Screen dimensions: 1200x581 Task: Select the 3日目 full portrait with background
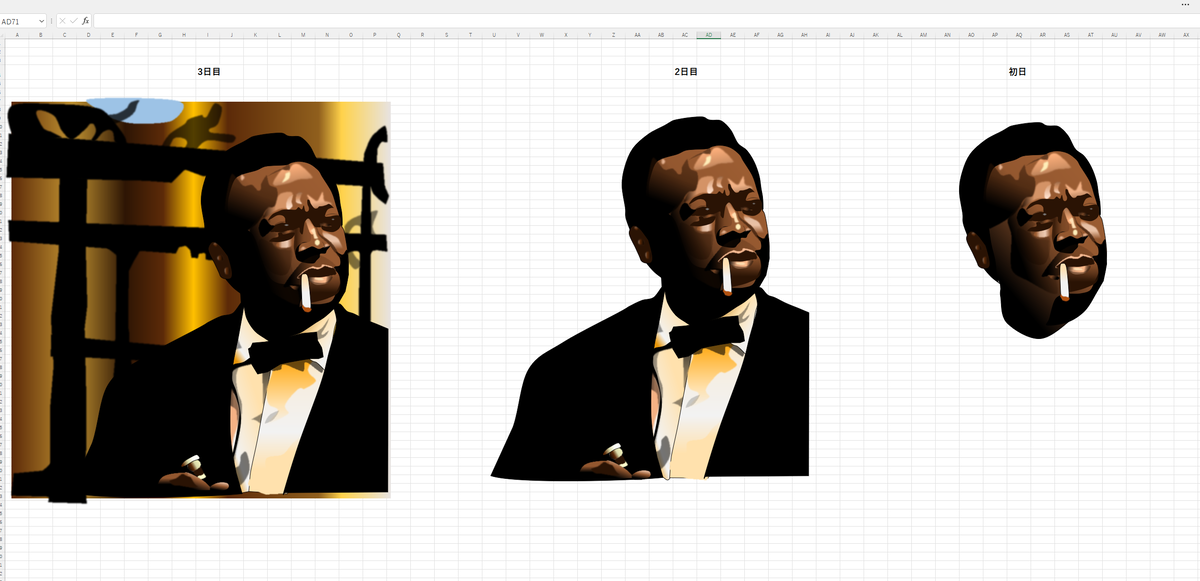point(198,299)
